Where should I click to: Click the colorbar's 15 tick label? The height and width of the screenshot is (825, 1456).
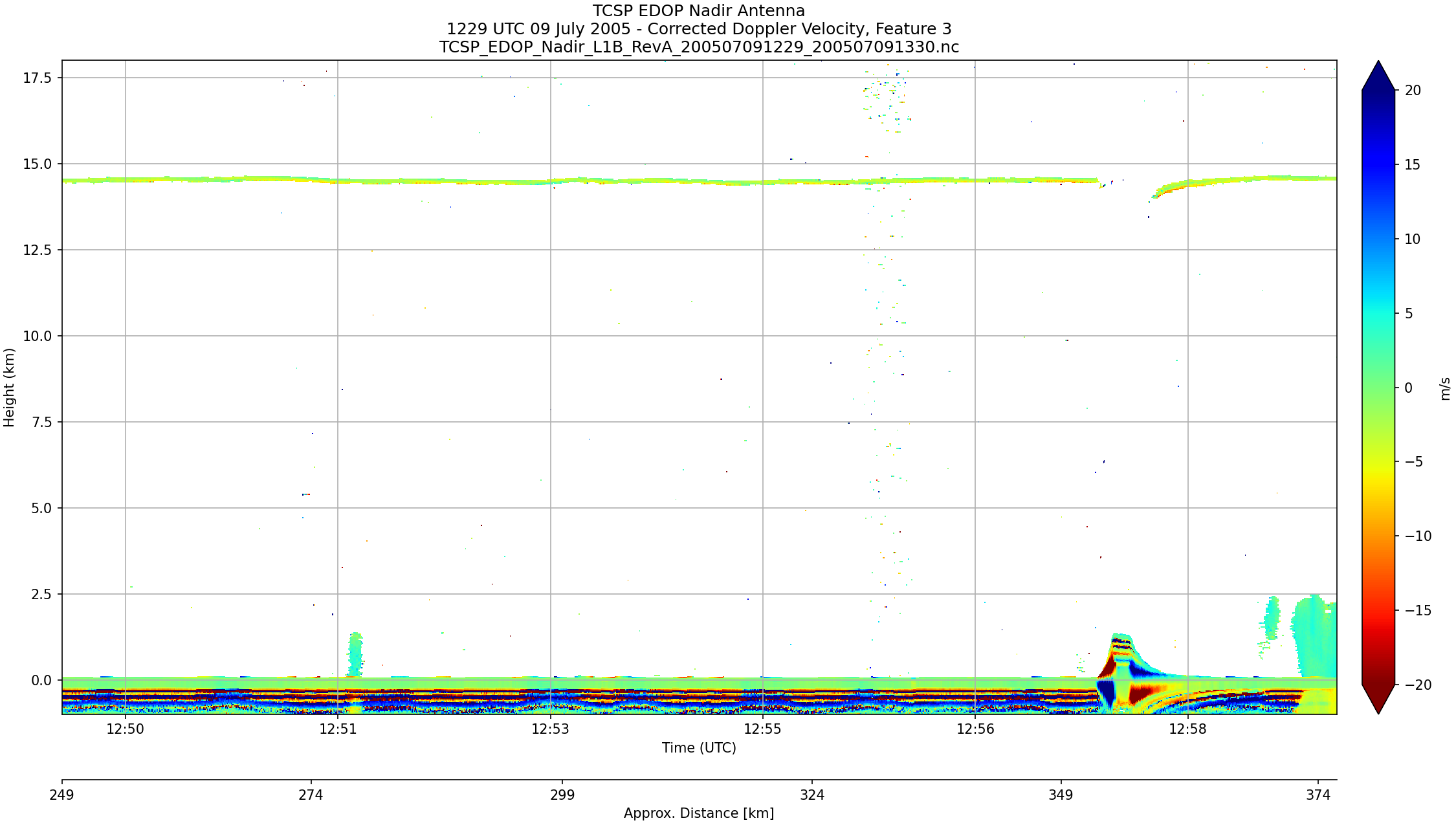click(1413, 165)
